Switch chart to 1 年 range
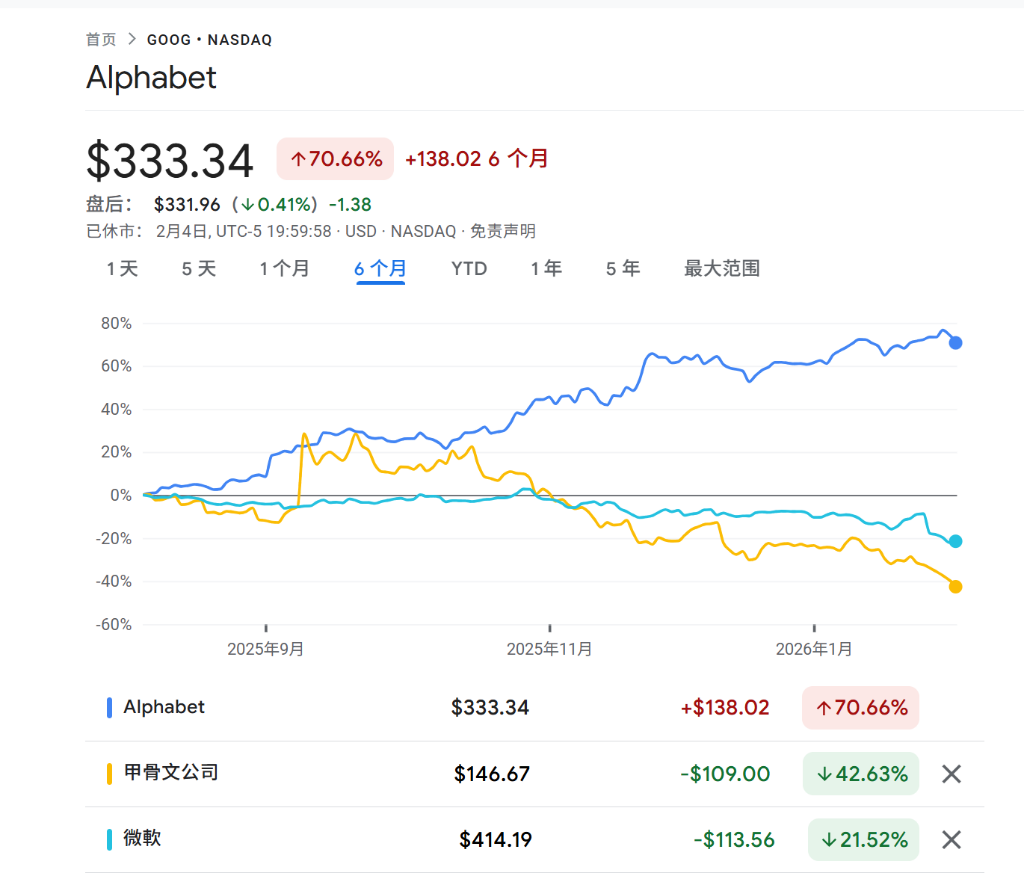Screen dimensions: 1024x886 point(546,268)
